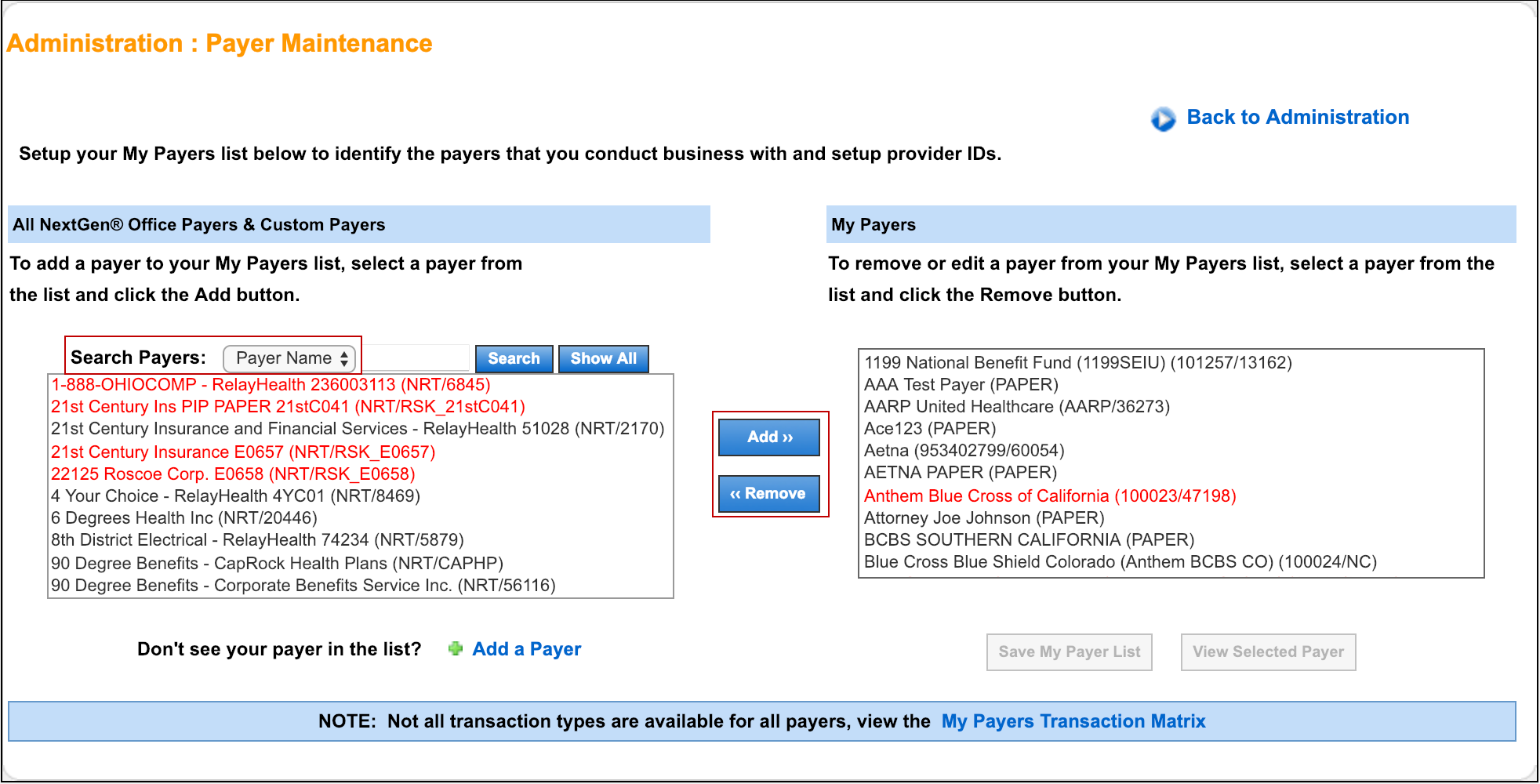This screenshot has width=1540, height=784.
Task: Select Ace123 (PAPER) in My Payers
Action: click(x=1171, y=429)
